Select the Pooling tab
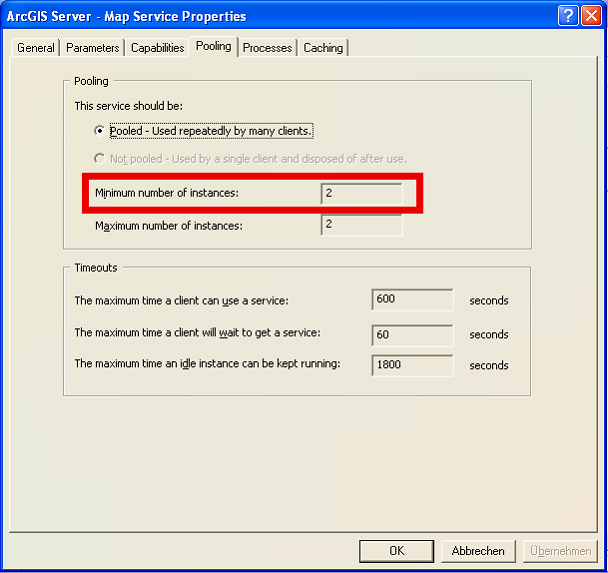Viewport: 608px width, 573px height. click(213, 46)
